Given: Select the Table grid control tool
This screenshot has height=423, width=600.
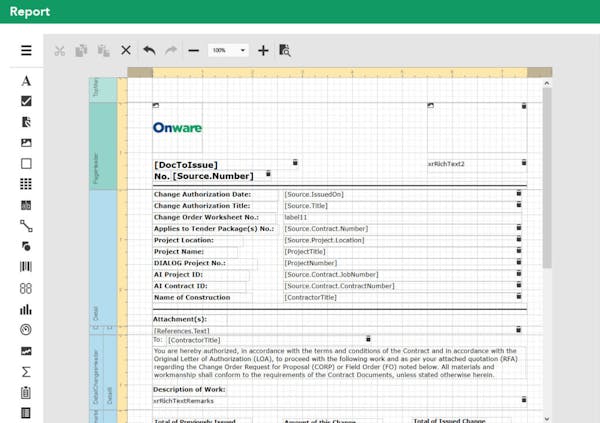Looking at the screenshot, I should [x=26, y=184].
